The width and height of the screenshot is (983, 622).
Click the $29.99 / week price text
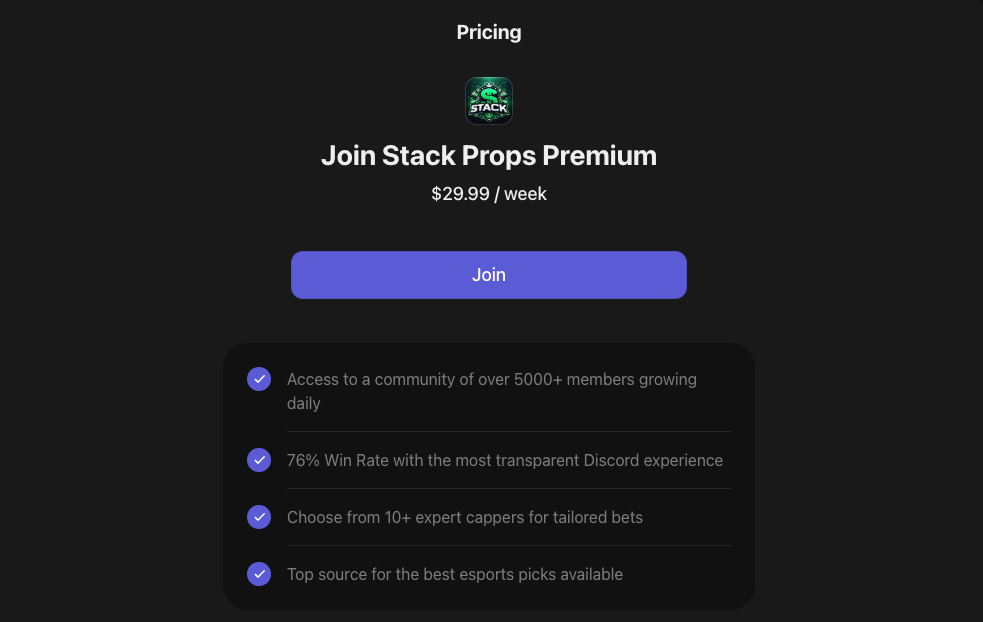coord(489,193)
